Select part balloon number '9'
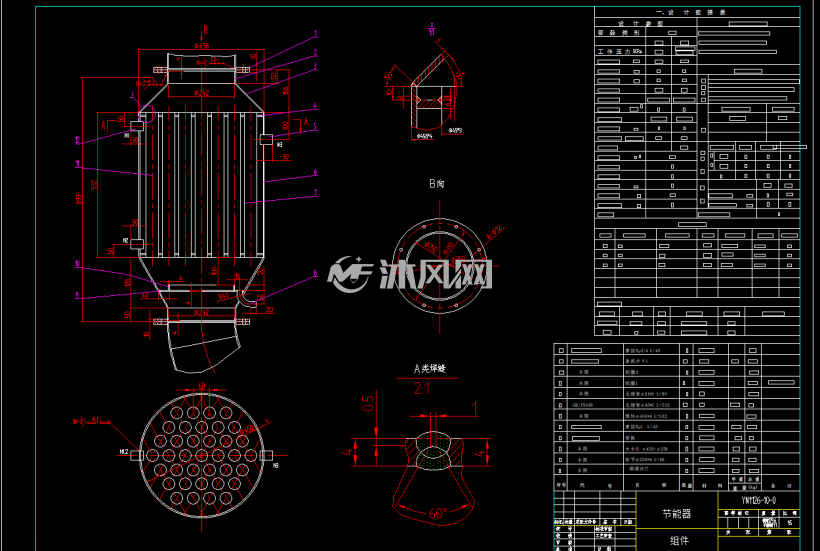The height and width of the screenshot is (551, 820). pyautogui.click(x=77, y=295)
